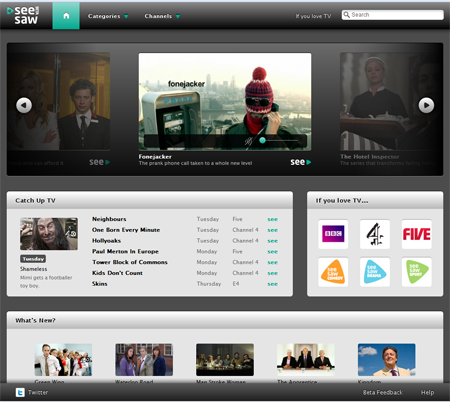This screenshot has width=450, height=402.
Task: Open the BBC channel logo
Action: [x=333, y=234]
